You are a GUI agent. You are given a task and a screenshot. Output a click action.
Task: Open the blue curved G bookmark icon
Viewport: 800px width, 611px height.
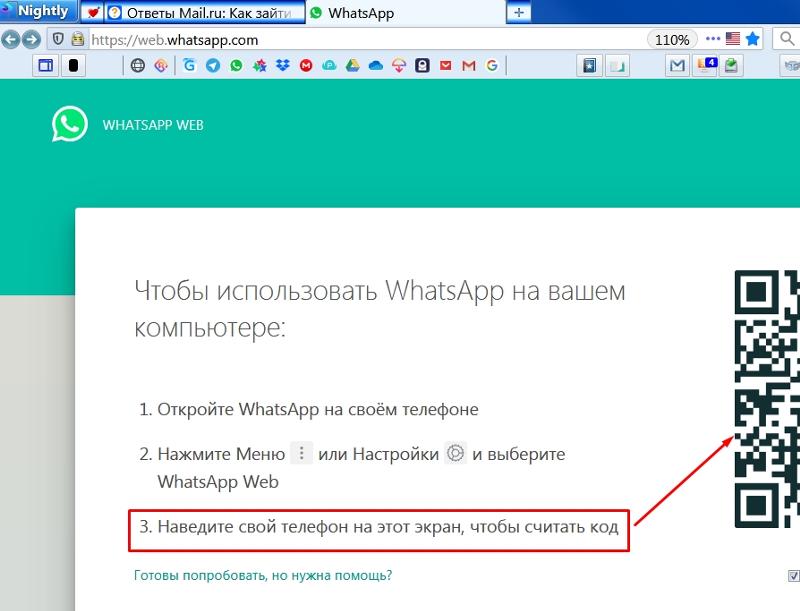click(x=189, y=65)
